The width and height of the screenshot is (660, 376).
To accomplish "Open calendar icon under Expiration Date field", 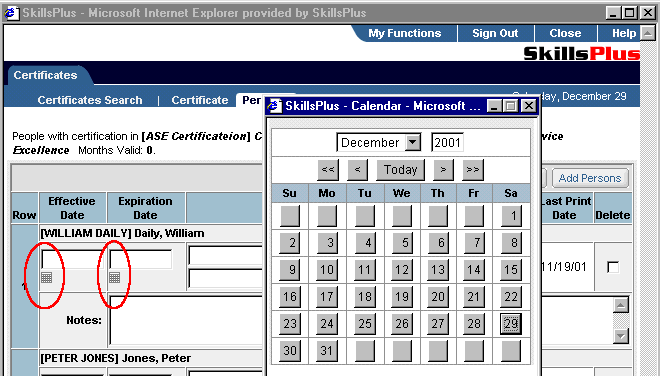I will [114, 277].
